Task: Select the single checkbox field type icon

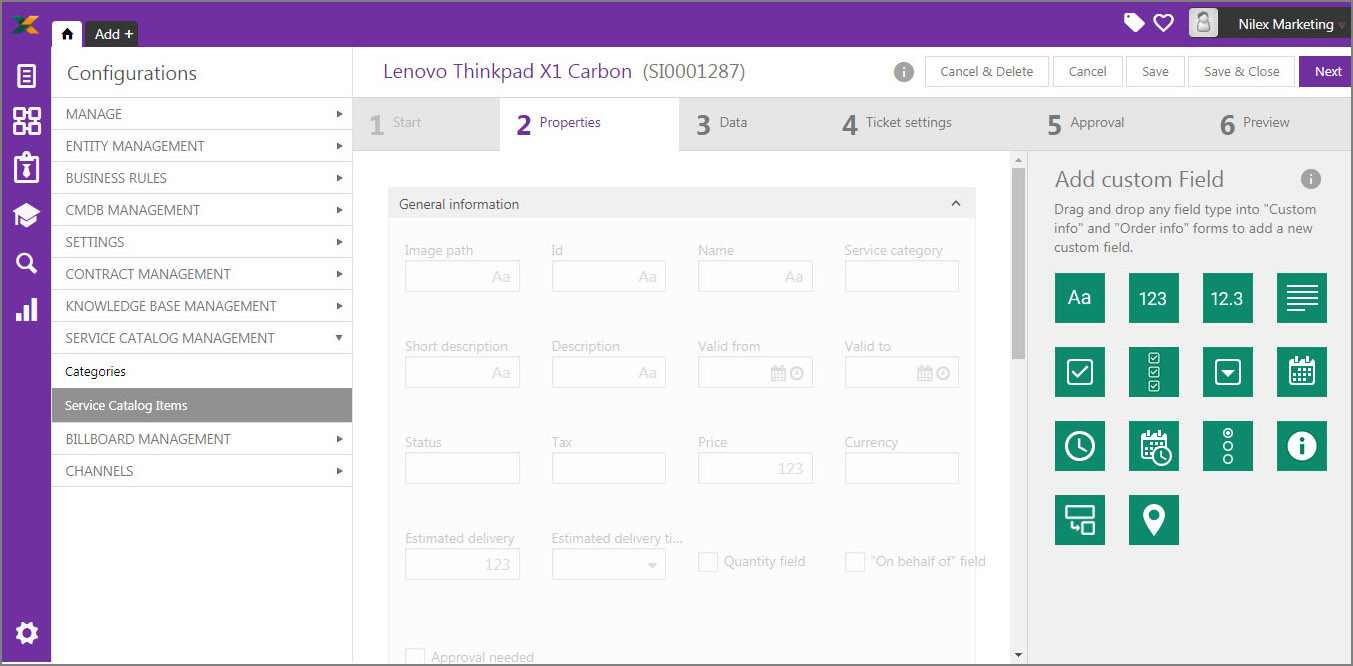Action: coord(1080,372)
